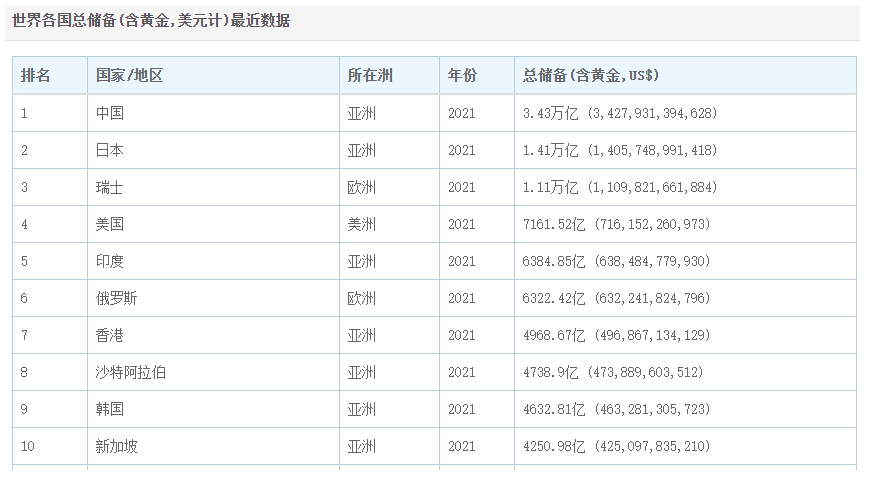
Task: Click rank number 3 in 瑞士 row
Action: click(x=24, y=187)
